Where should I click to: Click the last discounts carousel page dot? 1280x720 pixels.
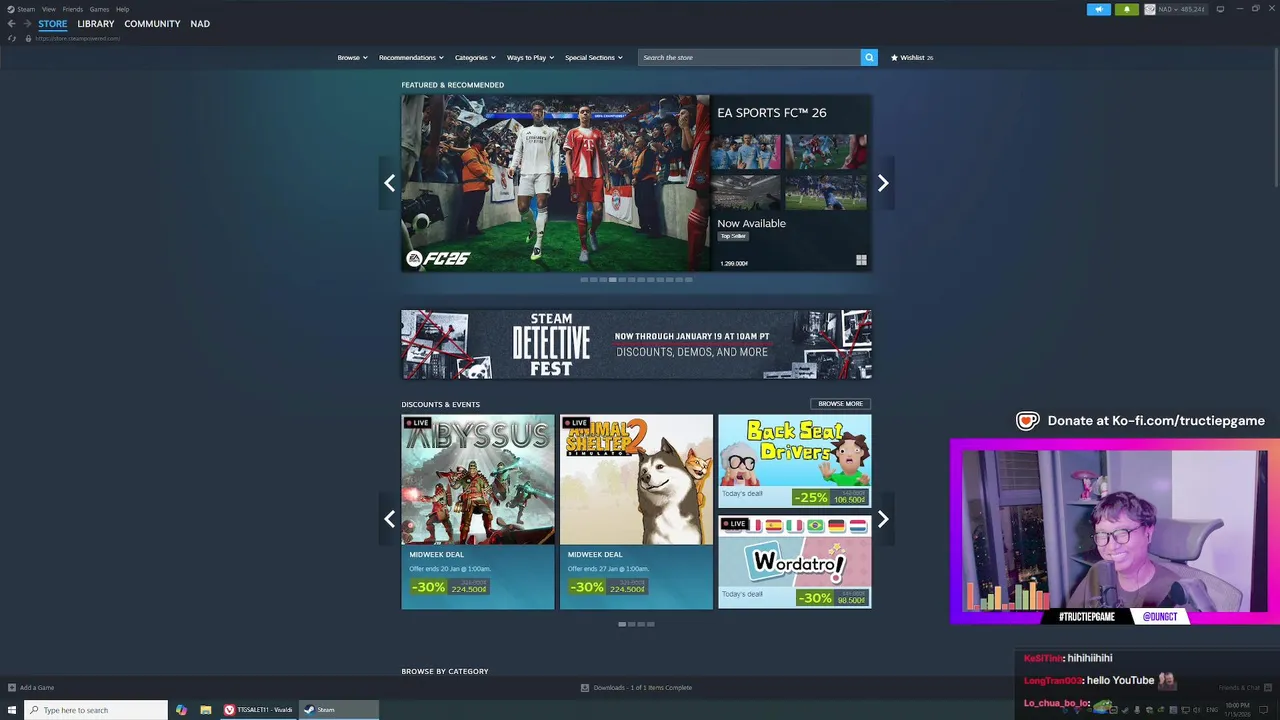[651, 624]
